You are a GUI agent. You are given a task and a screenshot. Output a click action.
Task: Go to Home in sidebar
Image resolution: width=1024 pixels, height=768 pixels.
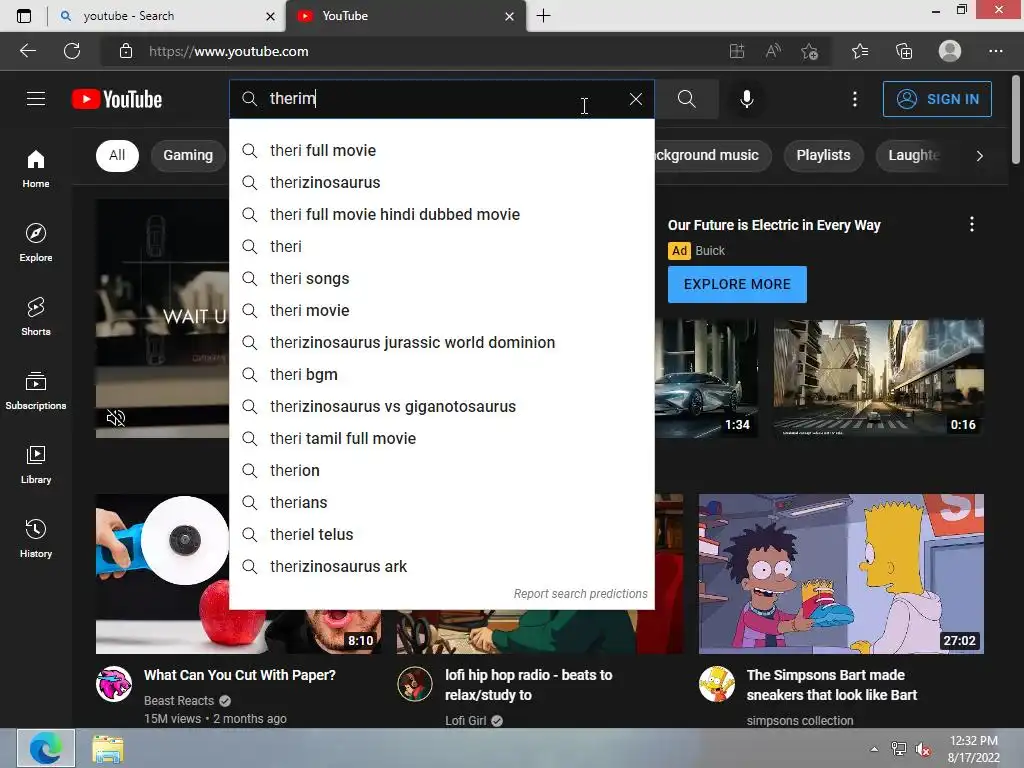pyautogui.click(x=36, y=168)
